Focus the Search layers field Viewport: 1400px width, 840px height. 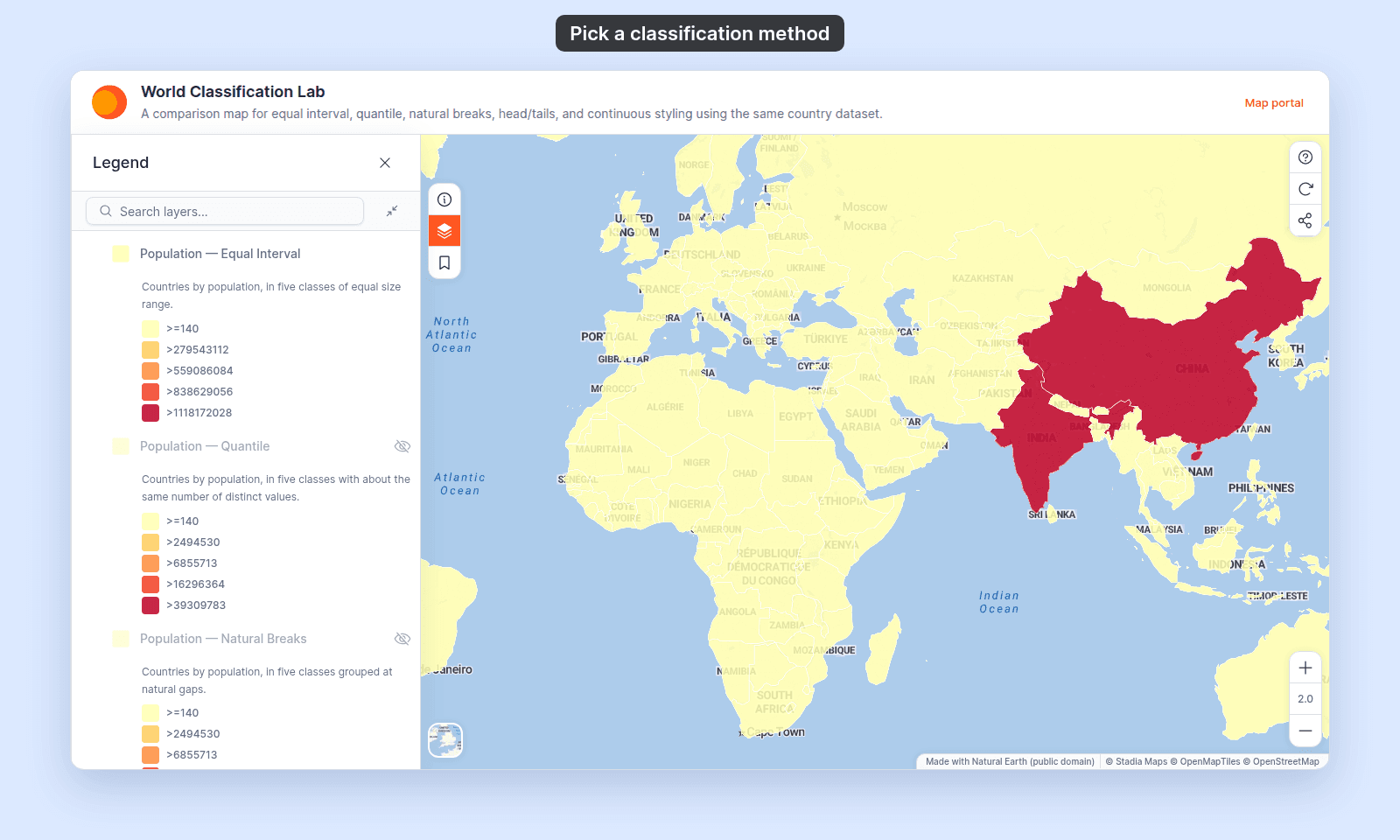coord(225,211)
